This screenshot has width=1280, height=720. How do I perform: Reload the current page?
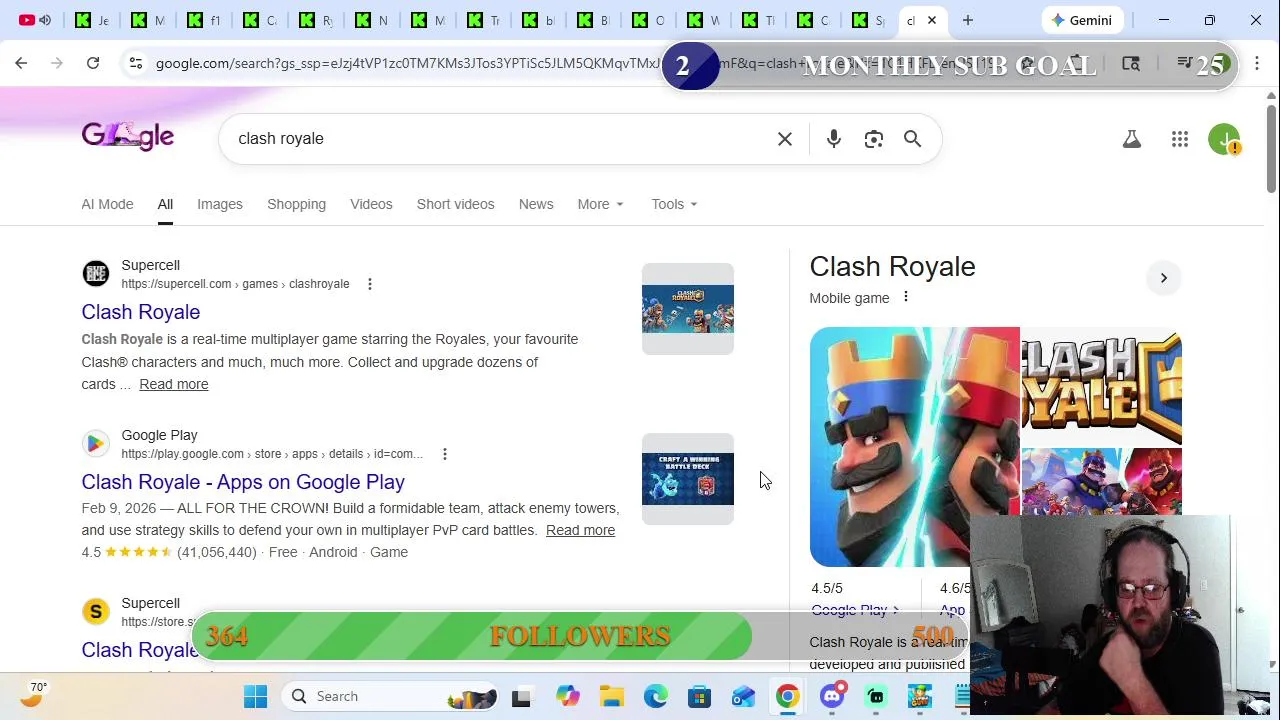[x=93, y=63]
